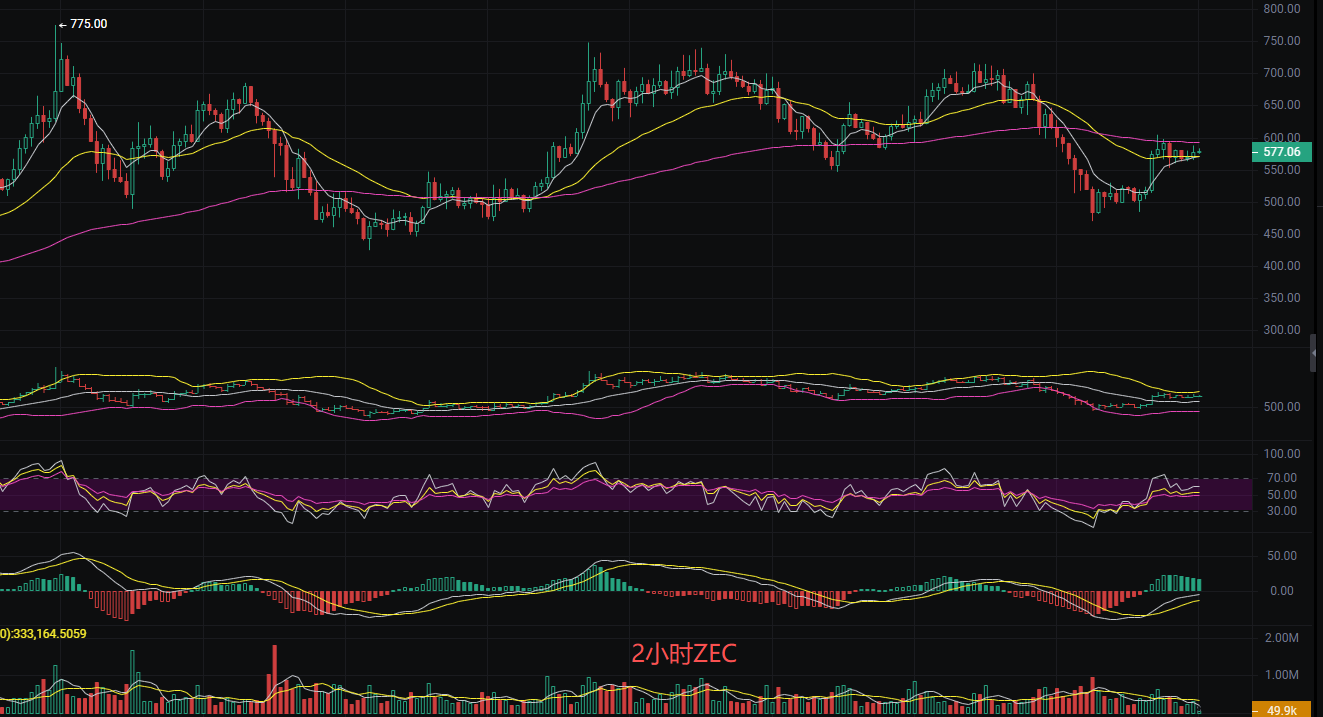Screen dimensions: 1323x717
Task: Click the red 2小时ZEC text label
Action: [684, 654]
